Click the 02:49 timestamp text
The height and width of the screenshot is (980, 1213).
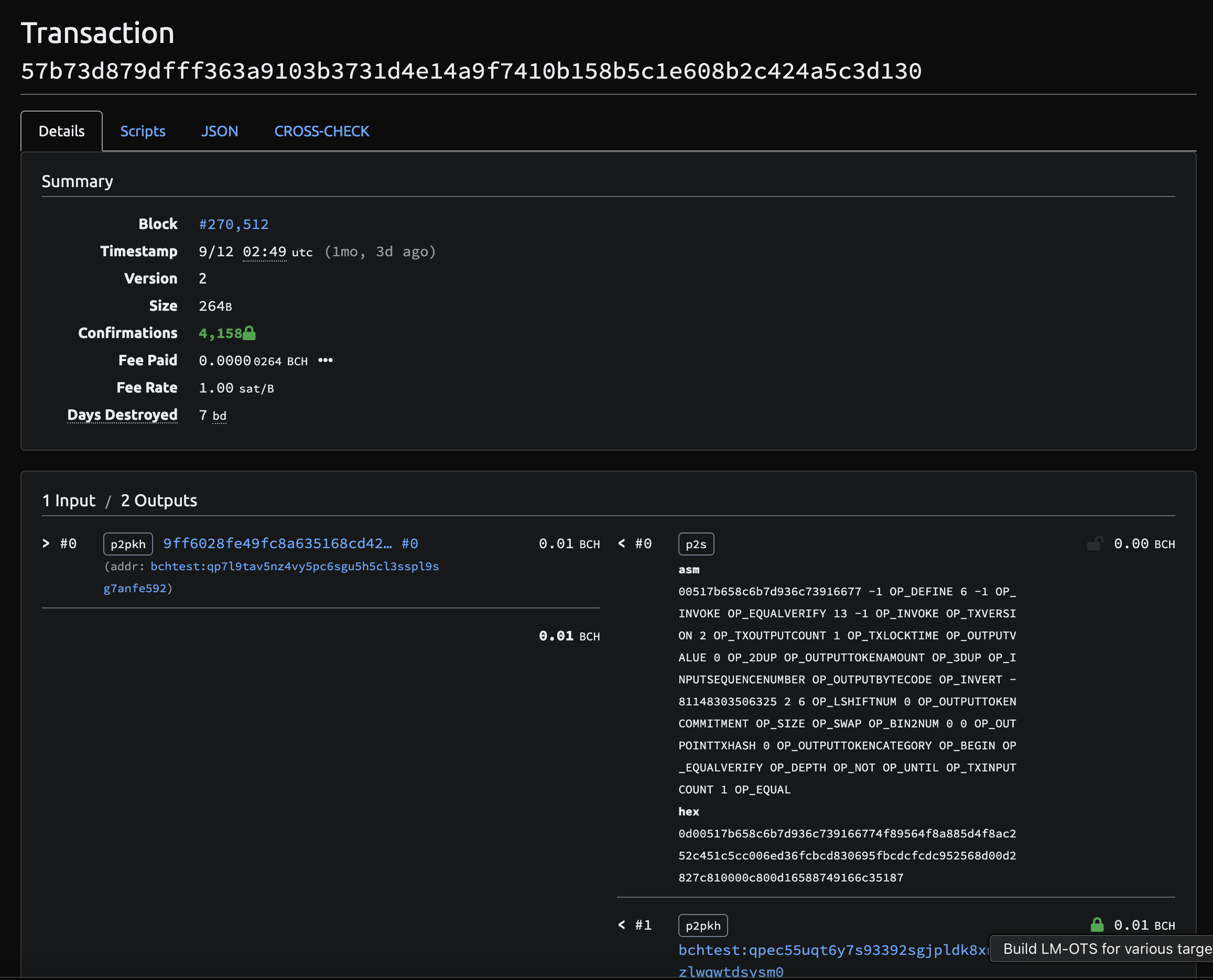point(264,252)
